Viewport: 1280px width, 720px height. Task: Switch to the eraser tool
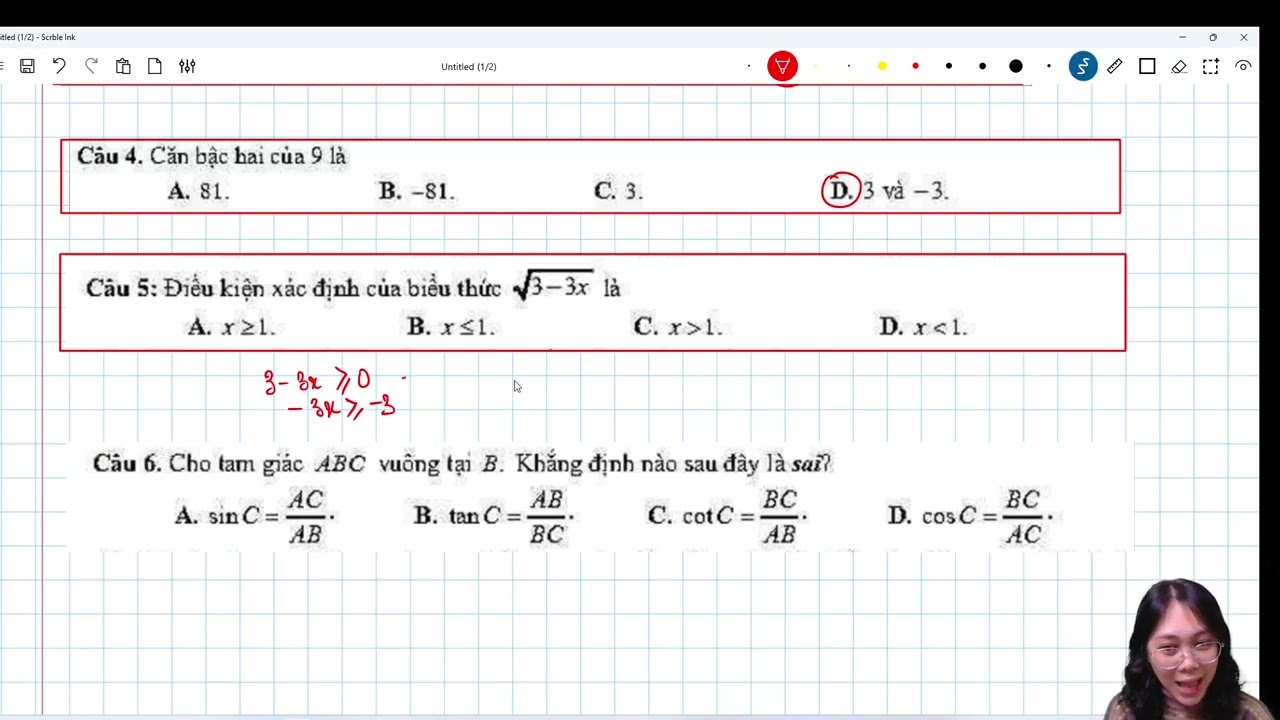[1179, 66]
